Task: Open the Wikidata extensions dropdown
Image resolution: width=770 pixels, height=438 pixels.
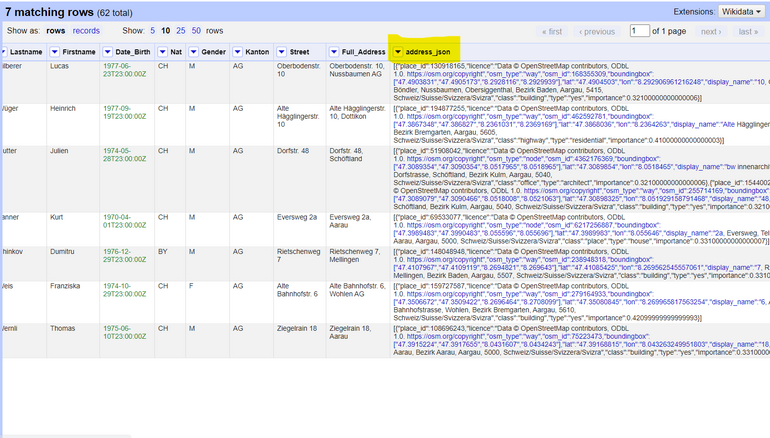Action: (x=740, y=11)
